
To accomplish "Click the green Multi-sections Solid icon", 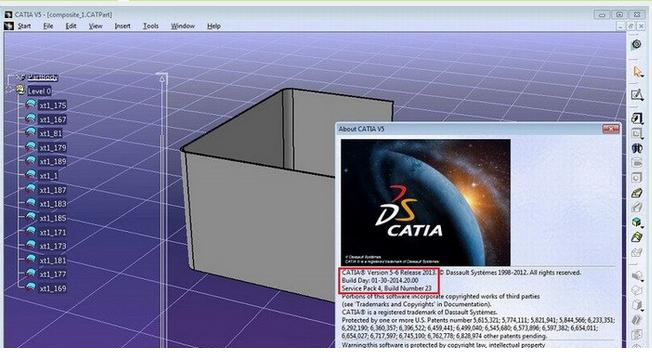I will pyautogui.click(x=637, y=237).
